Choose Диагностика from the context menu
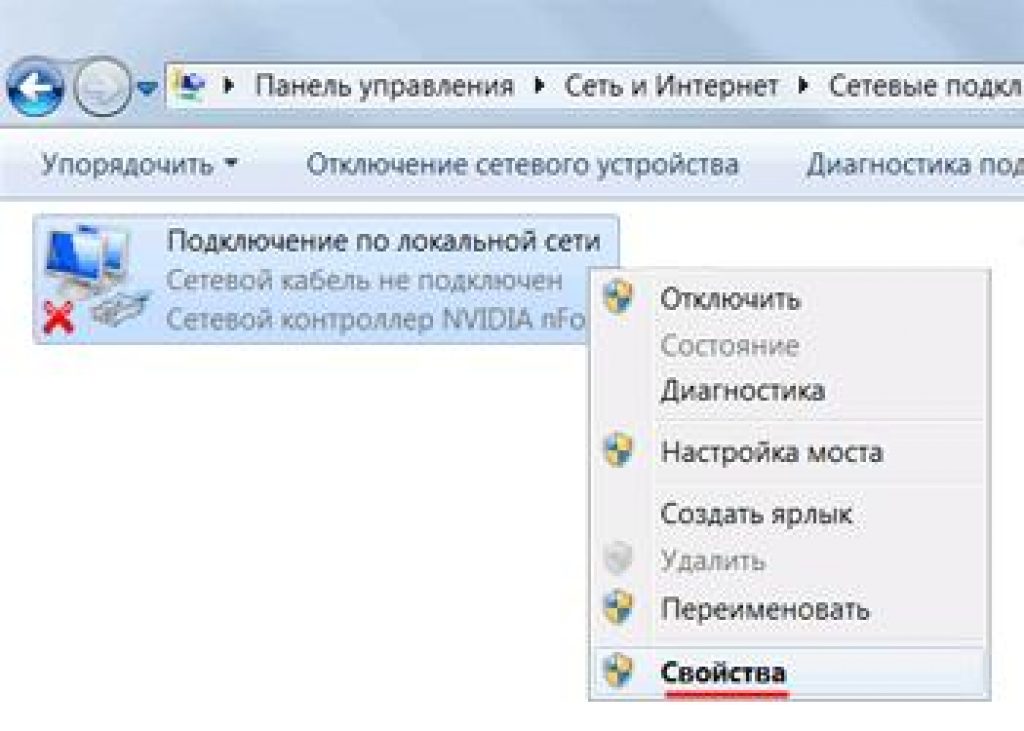 tap(742, 390)
